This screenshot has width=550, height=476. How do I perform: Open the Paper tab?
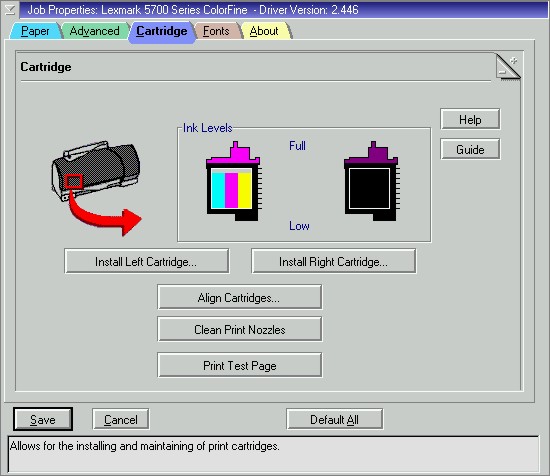[x=35, y=31]
